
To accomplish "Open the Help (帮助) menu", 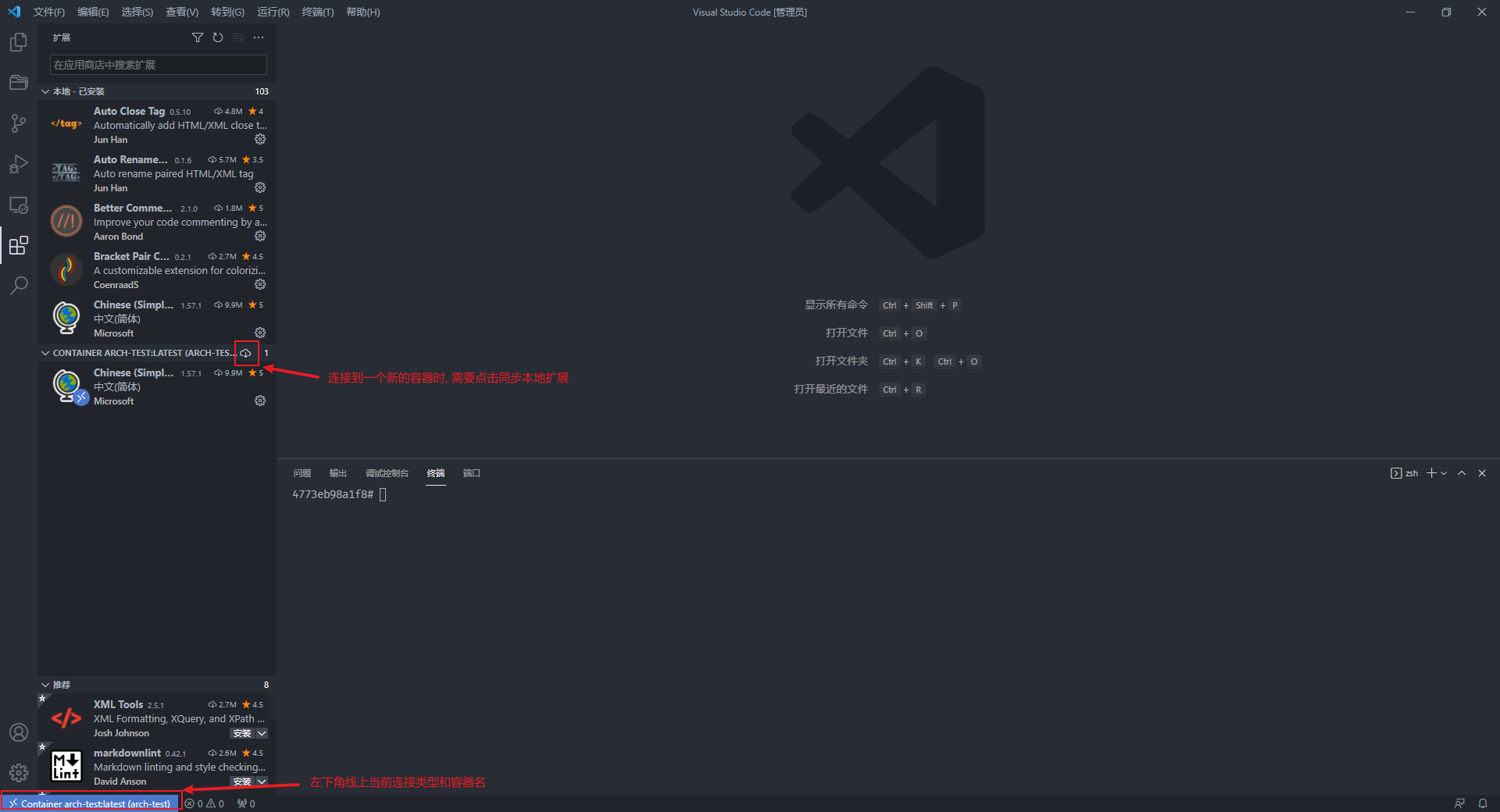I will (363, 12).
